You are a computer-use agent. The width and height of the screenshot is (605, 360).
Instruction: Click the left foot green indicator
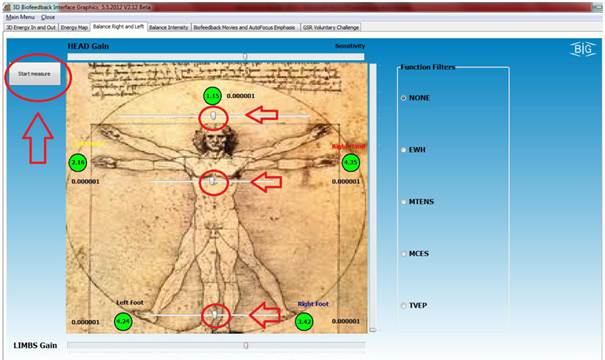(x=123, y=321)
